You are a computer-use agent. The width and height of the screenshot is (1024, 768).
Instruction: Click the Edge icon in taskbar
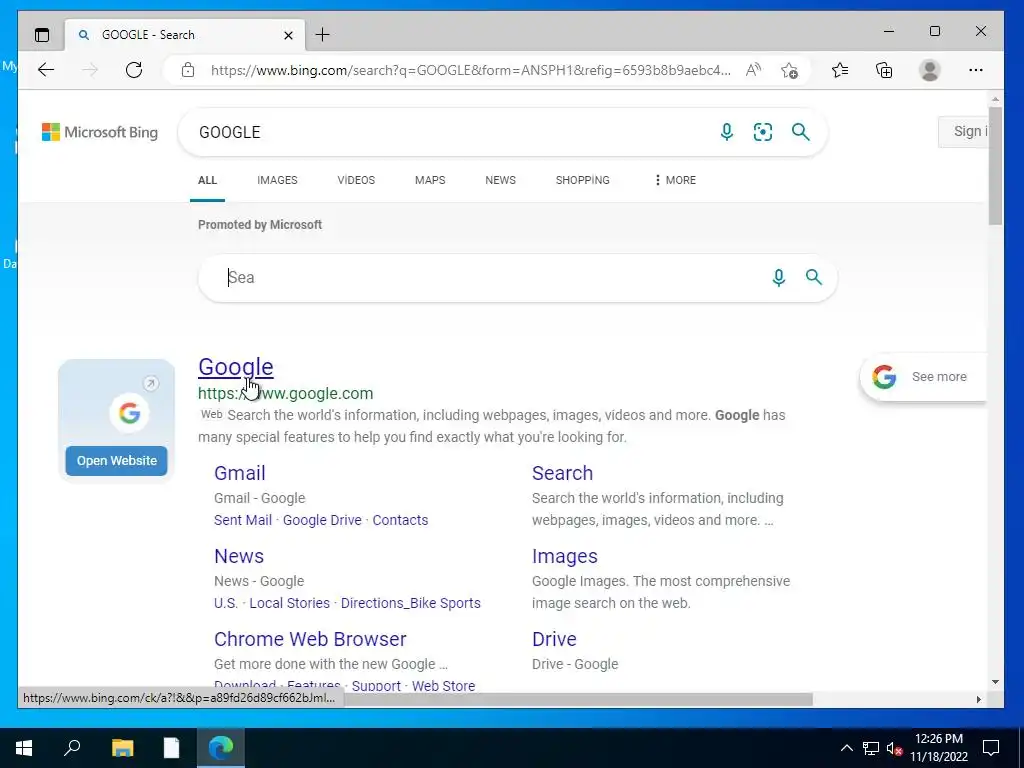pyautogui.click(x=221, y=748)
